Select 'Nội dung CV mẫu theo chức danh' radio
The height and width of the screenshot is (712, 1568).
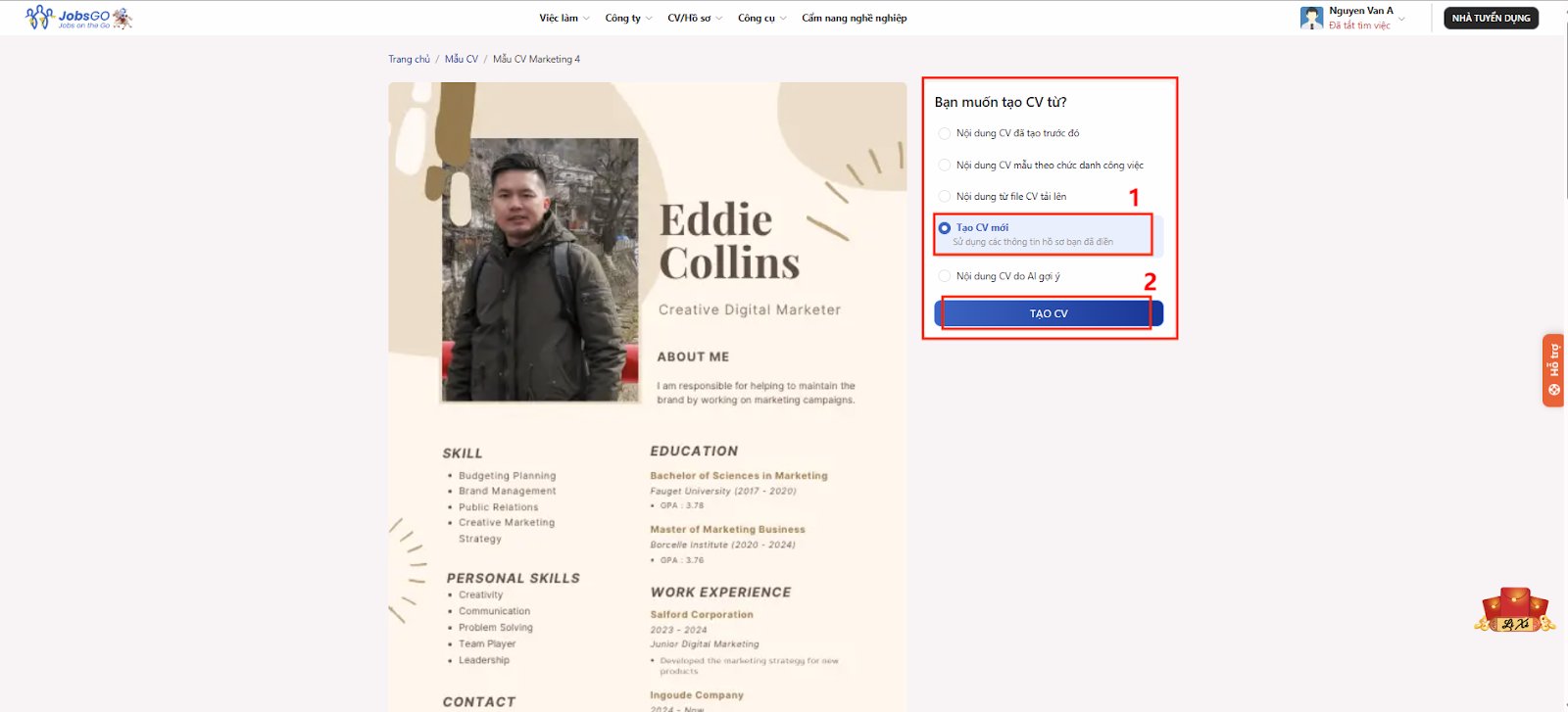945,166
